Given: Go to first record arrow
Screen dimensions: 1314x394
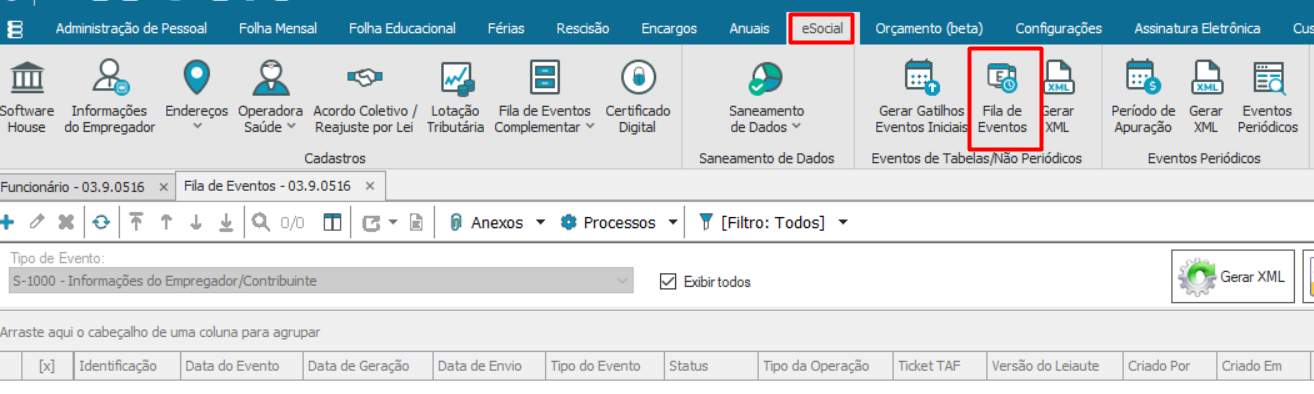Looking at the screenshot, I should 136,222.
